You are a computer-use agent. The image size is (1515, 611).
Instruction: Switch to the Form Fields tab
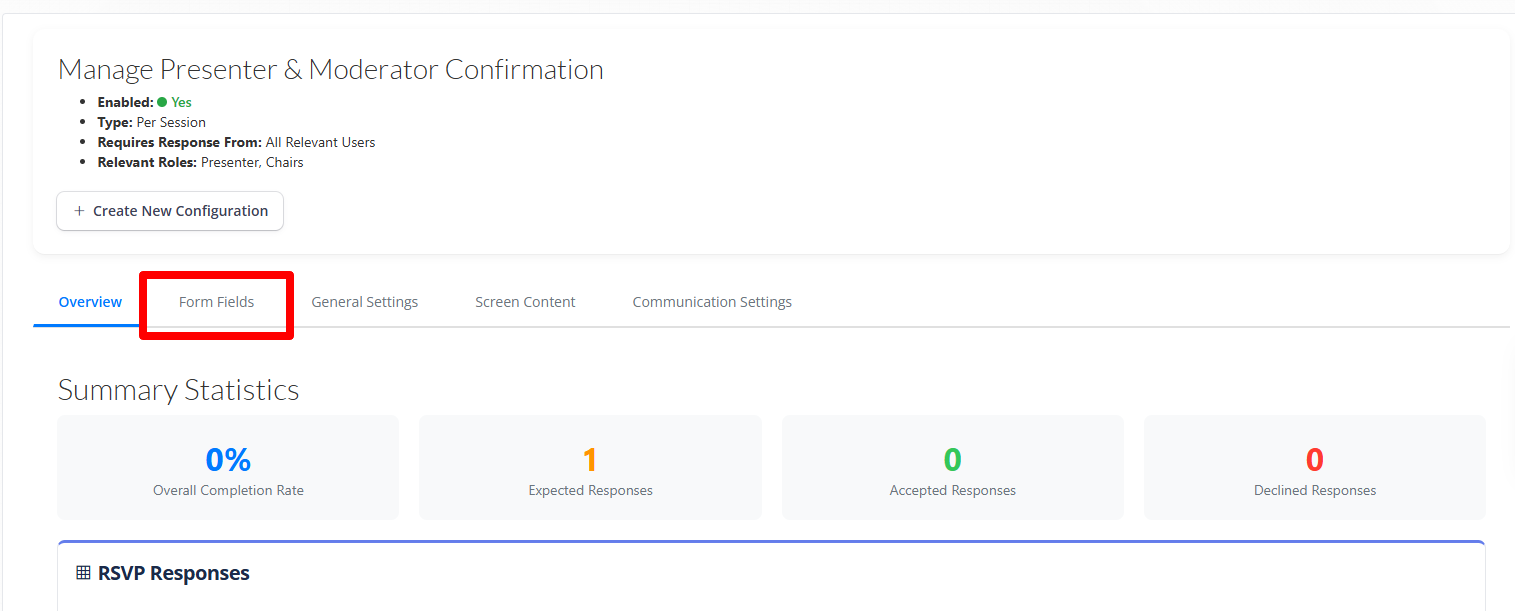(216, 302)
